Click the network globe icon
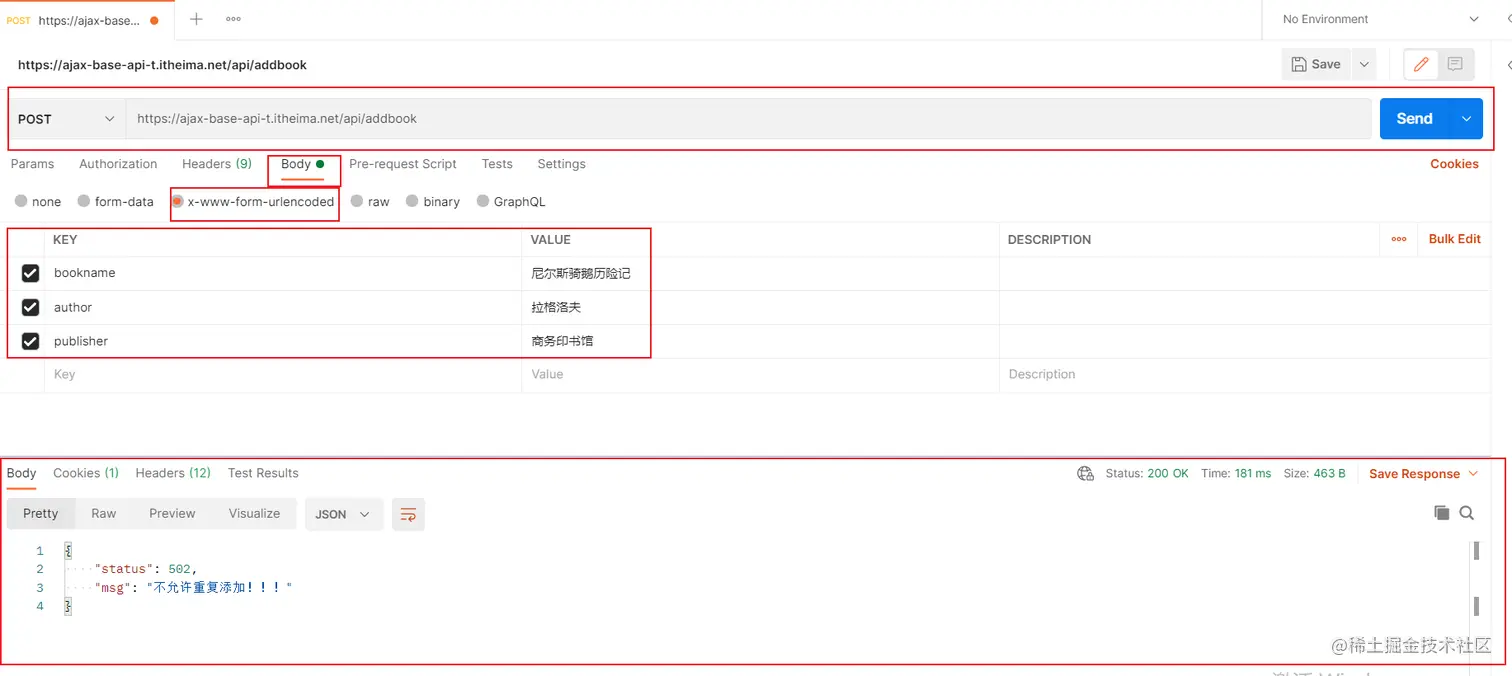The image size is (1512, 676). pos(1085,474)
